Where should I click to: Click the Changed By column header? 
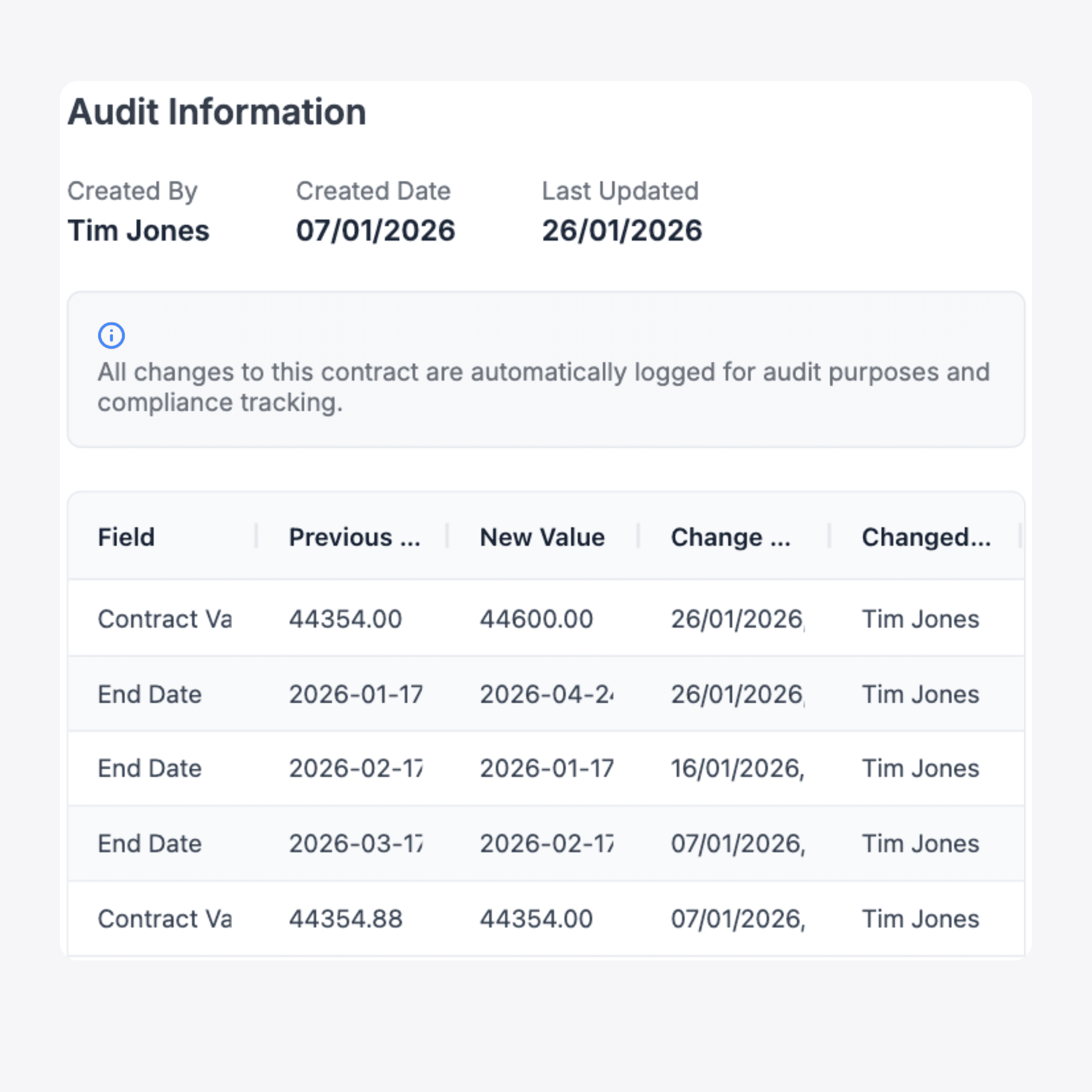click(926, 537)
